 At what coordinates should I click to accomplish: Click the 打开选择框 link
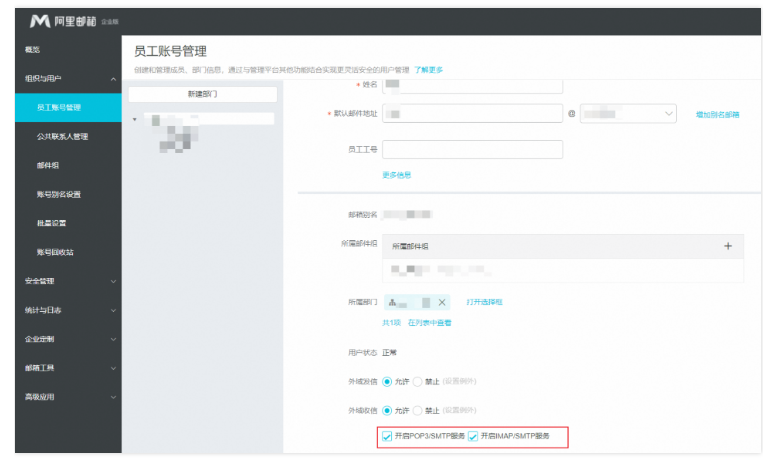click(x=484, y=302)
